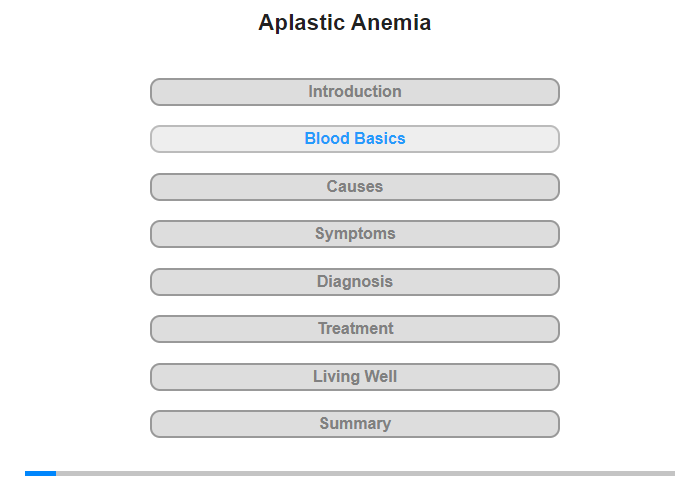Image resolution: width=700 pixels, height=480 pixels.
Task: Go to the Causes section
Action: [354, 187]
